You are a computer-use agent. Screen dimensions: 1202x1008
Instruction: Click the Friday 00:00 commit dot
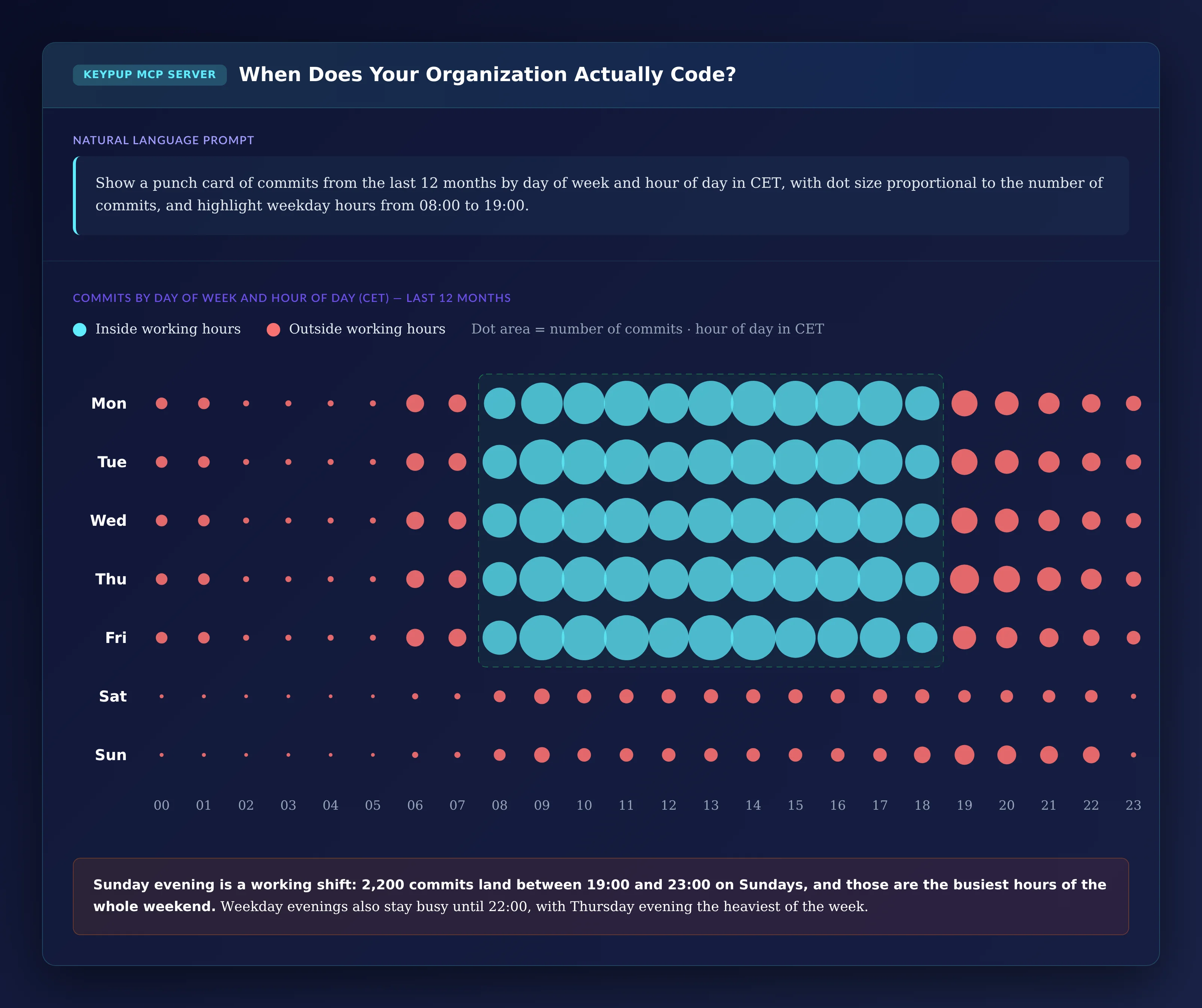coord(162,638)
